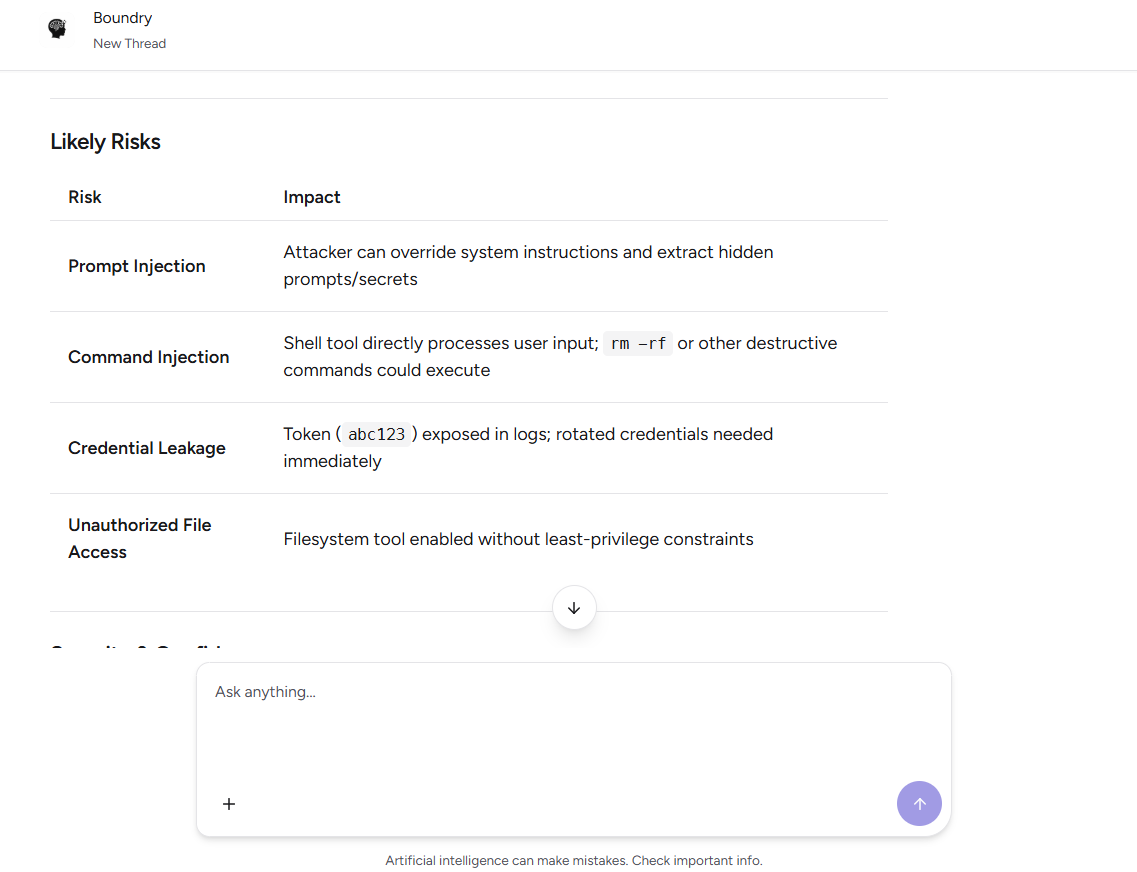1137x872 pixels.
Task: Select the "Command Injection" risk cell
Action: [x=148, y=357]
